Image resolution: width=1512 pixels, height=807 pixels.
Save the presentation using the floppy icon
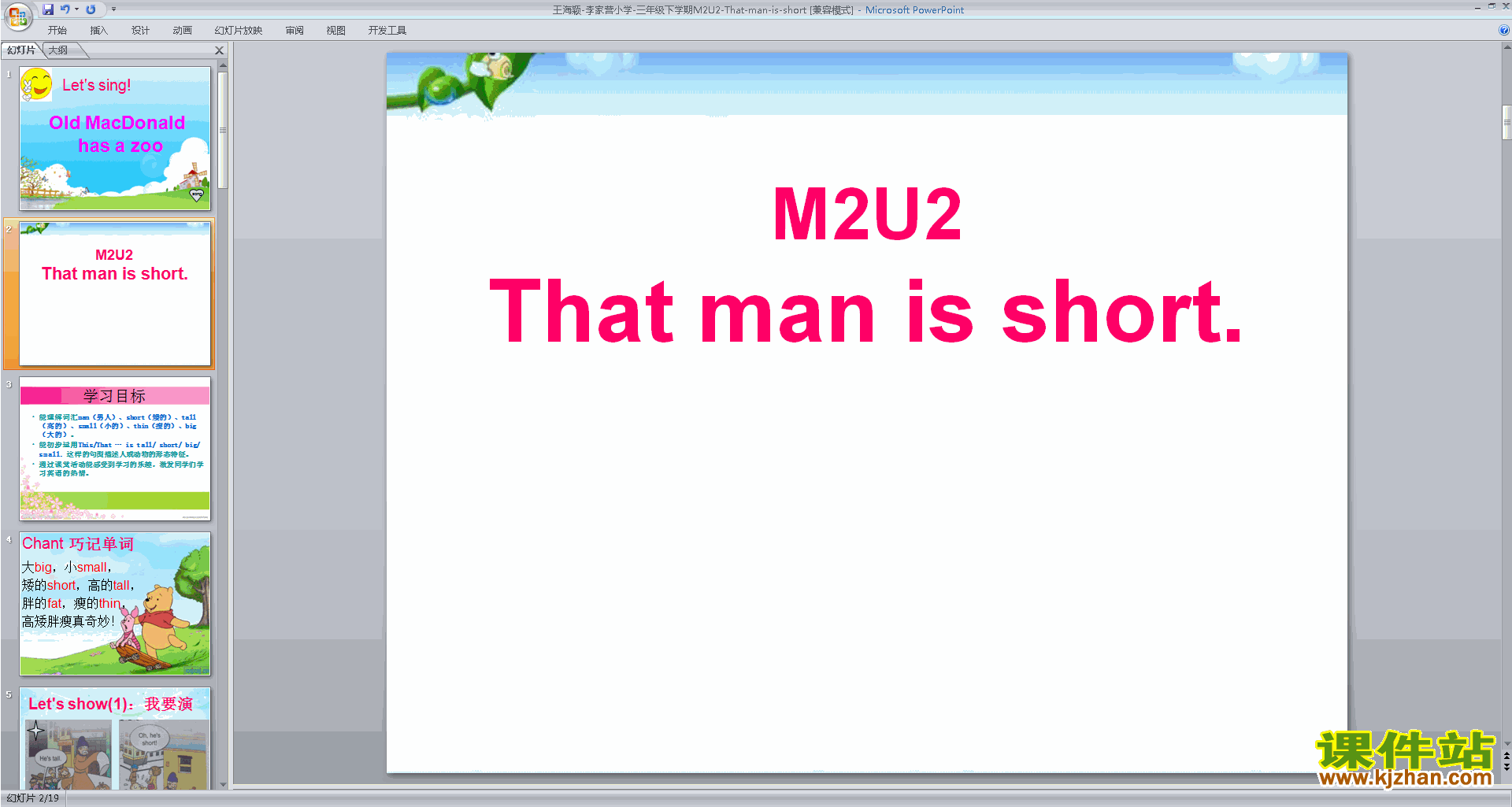coord(48,9)
